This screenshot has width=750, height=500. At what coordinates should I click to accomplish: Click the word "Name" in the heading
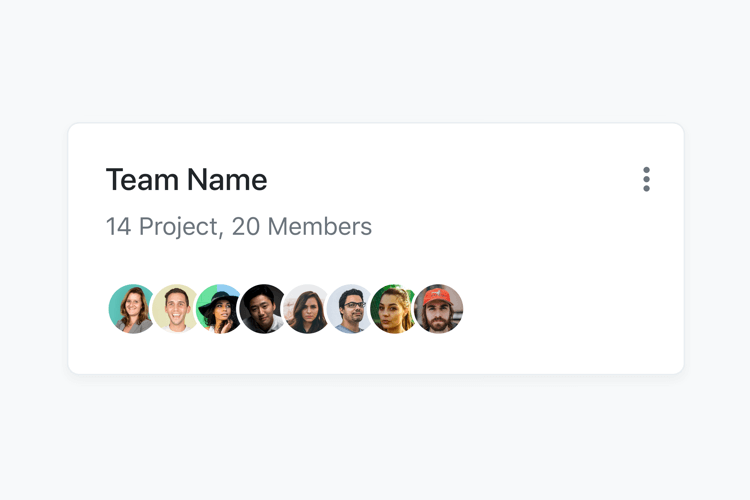tap(227, 180)
